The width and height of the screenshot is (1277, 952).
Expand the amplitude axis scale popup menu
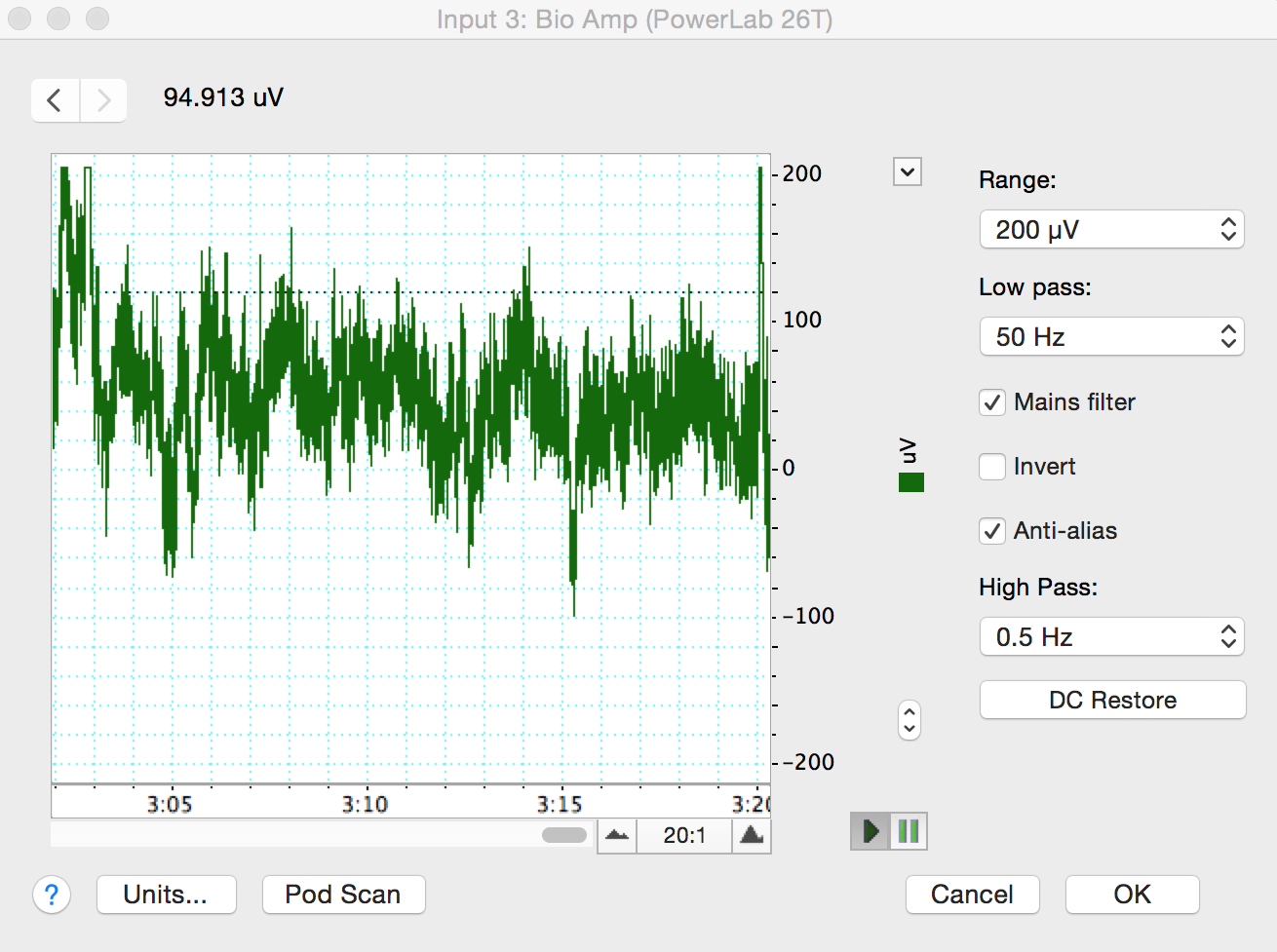click(x=908, y=172)
